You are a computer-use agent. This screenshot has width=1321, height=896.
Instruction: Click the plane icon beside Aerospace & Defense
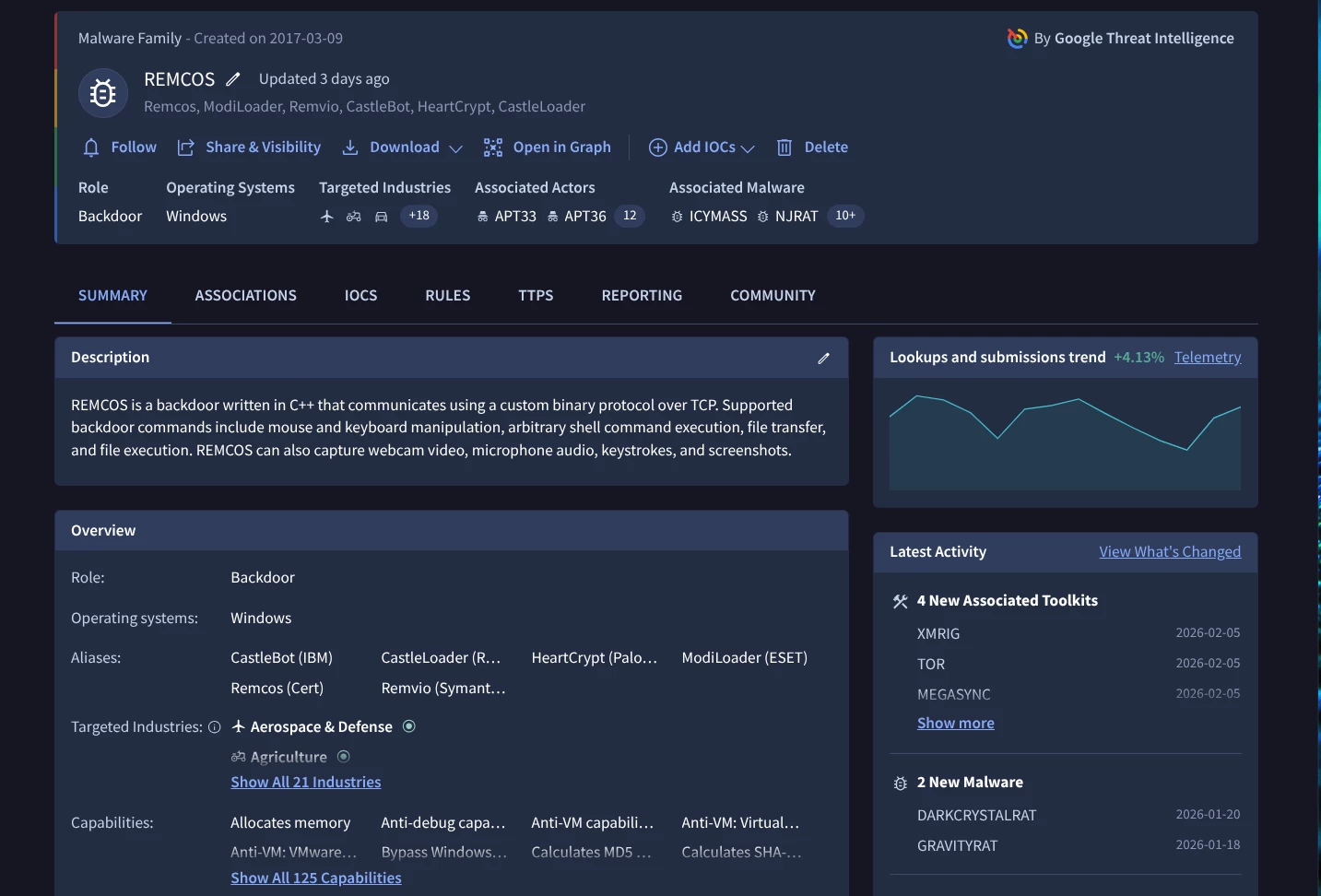point(239,726)
